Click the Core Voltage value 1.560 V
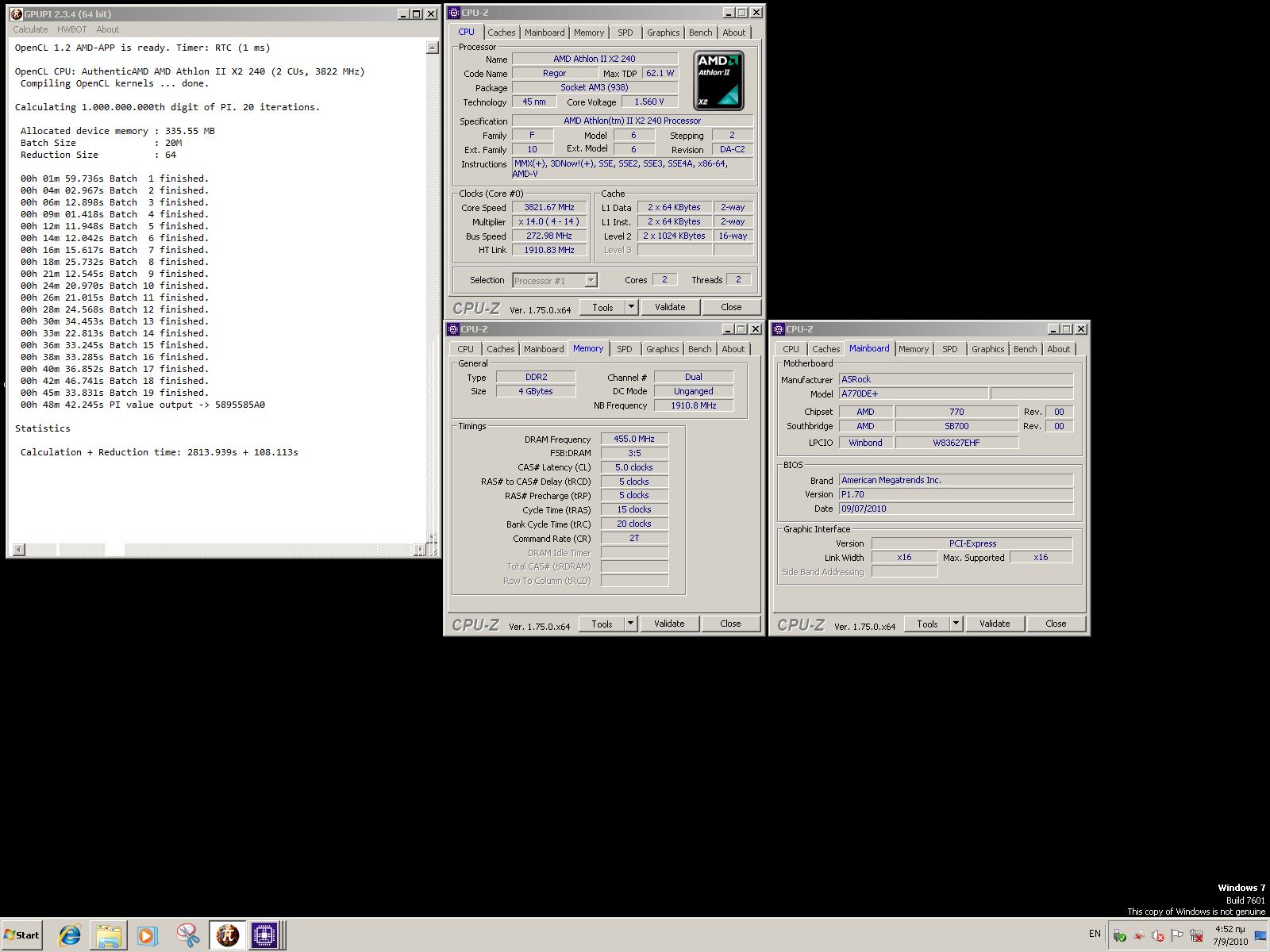Viewport: 1270px width, 952px height. pos(649,102)
